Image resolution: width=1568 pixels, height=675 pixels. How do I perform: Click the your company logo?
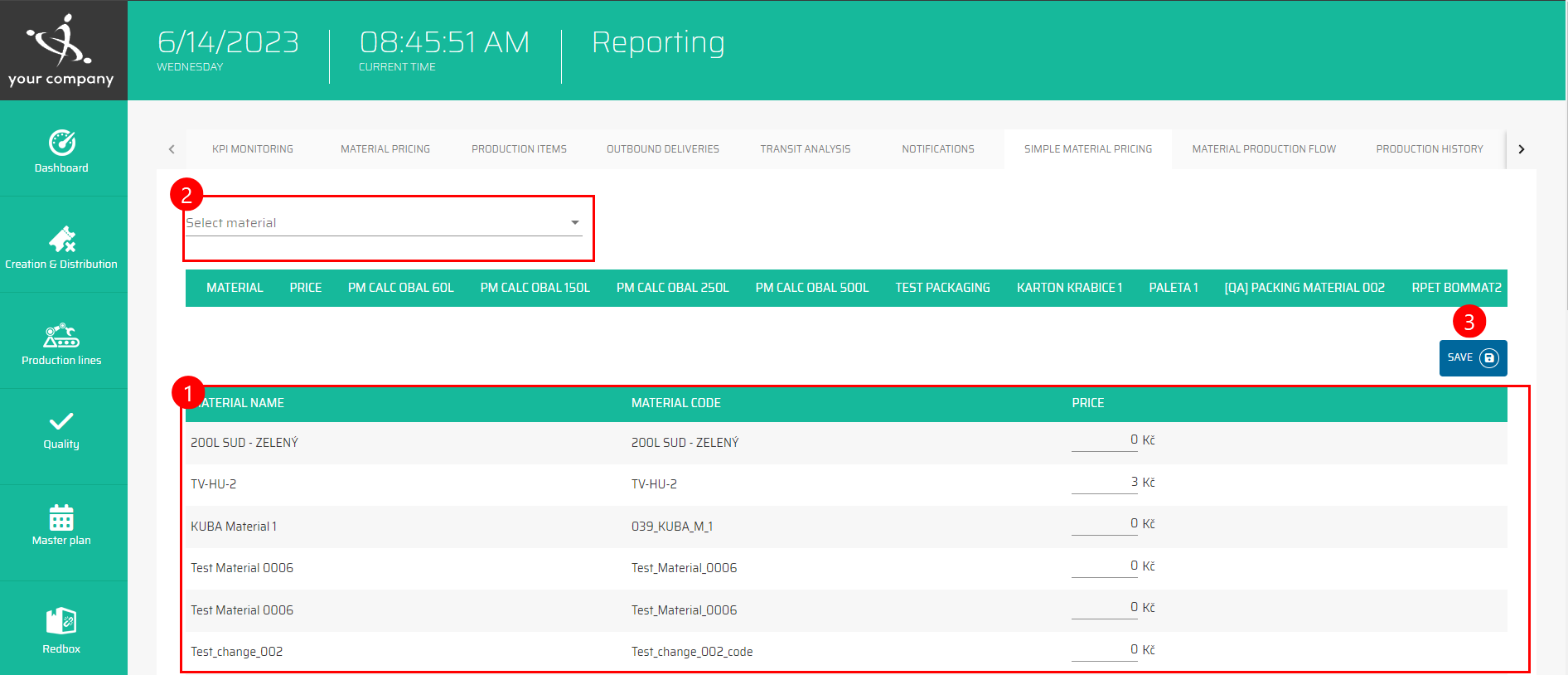coord(61,50)
